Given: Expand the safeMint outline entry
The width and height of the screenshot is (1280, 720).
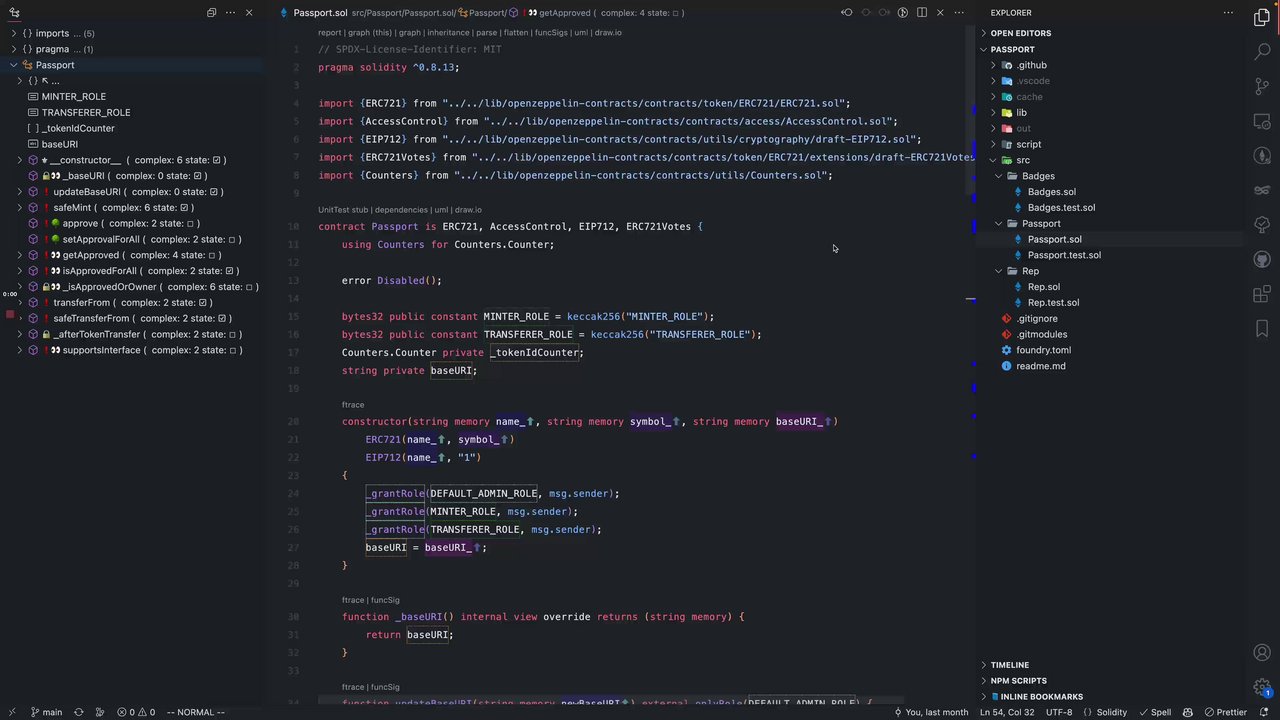Looking at the screenshot, I should click(20, 207).
